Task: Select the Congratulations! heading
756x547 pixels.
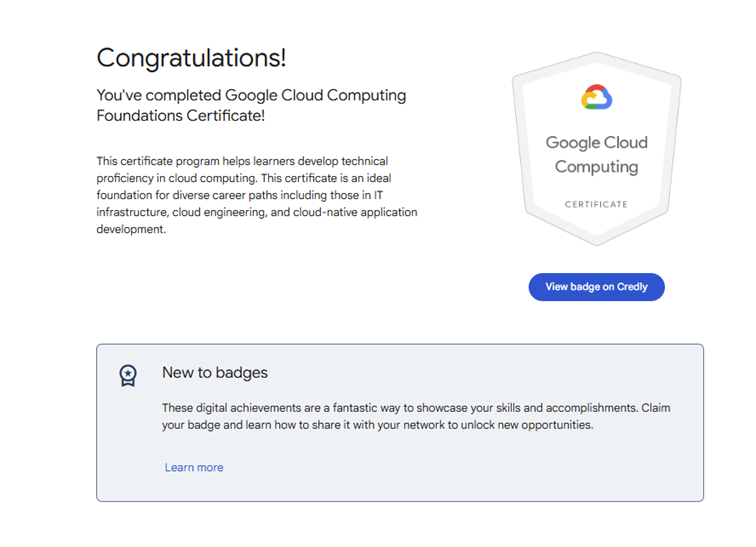Action: click(x=191, y=58)
